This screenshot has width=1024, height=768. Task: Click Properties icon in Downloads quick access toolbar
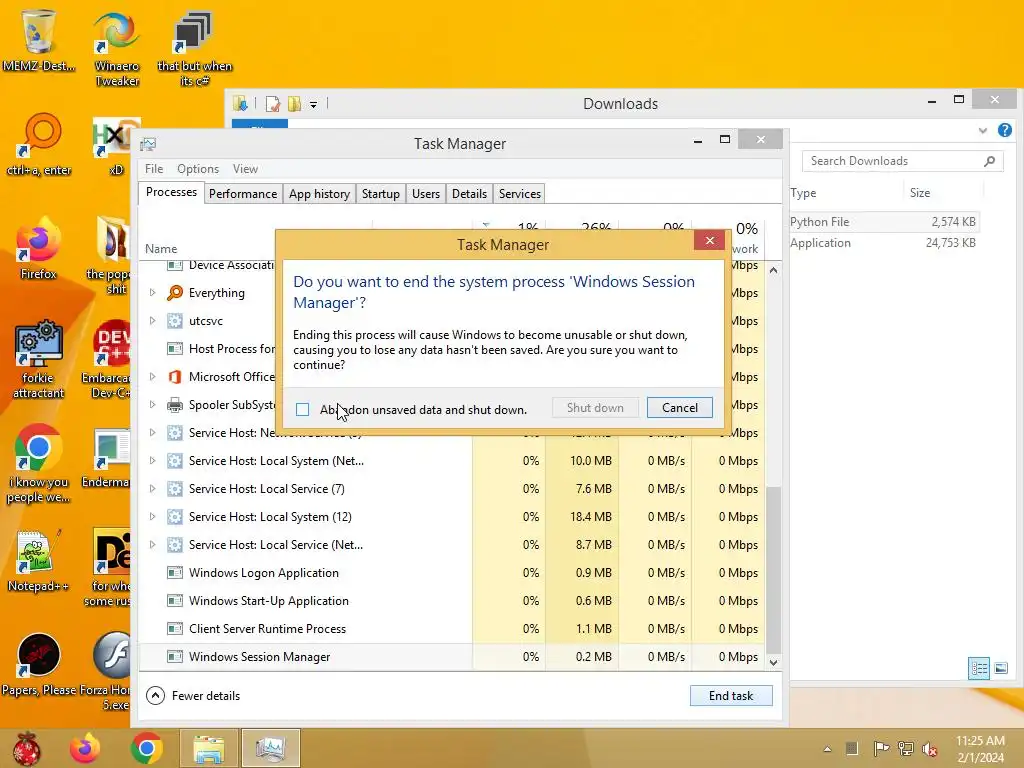273,104
